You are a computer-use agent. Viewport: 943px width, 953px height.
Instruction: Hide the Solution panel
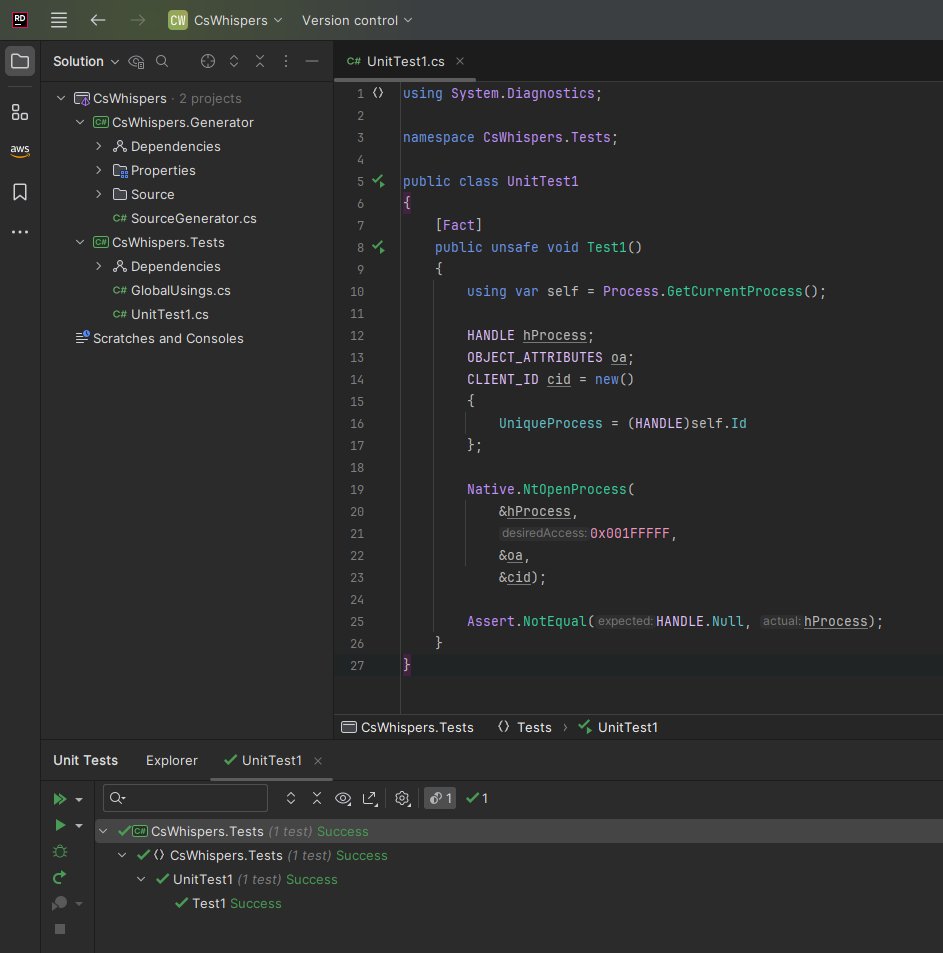[x=312, y=61]
